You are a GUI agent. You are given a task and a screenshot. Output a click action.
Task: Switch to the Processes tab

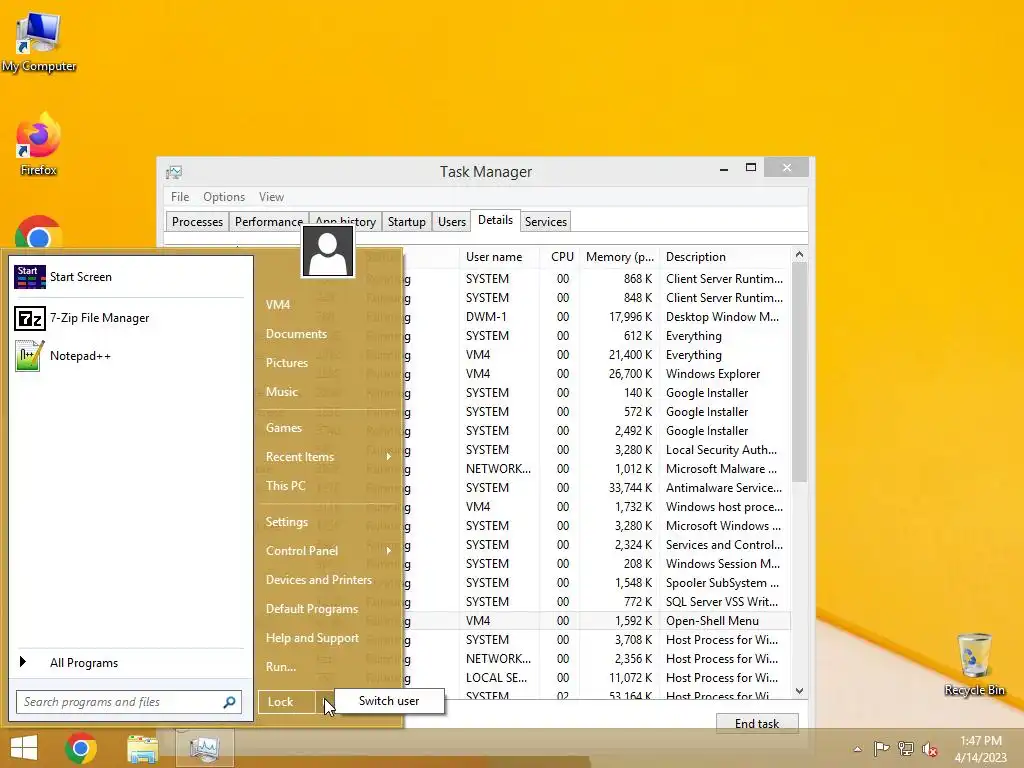(x=197, y=221)
